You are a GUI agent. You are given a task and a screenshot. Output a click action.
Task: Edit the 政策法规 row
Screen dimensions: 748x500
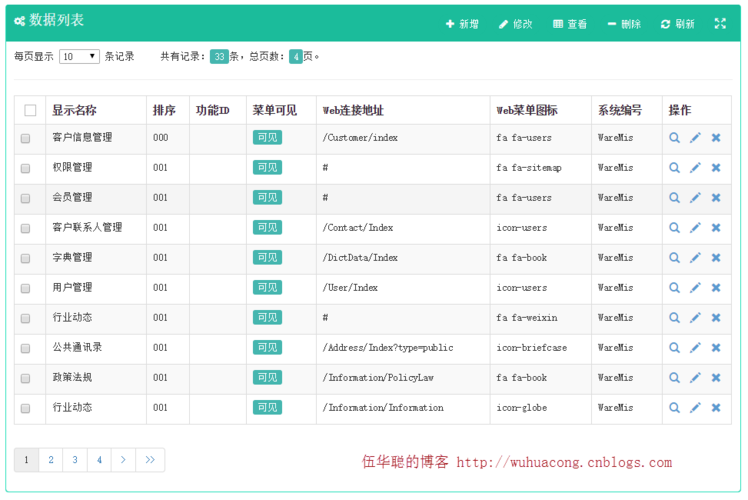click(695, 377)
